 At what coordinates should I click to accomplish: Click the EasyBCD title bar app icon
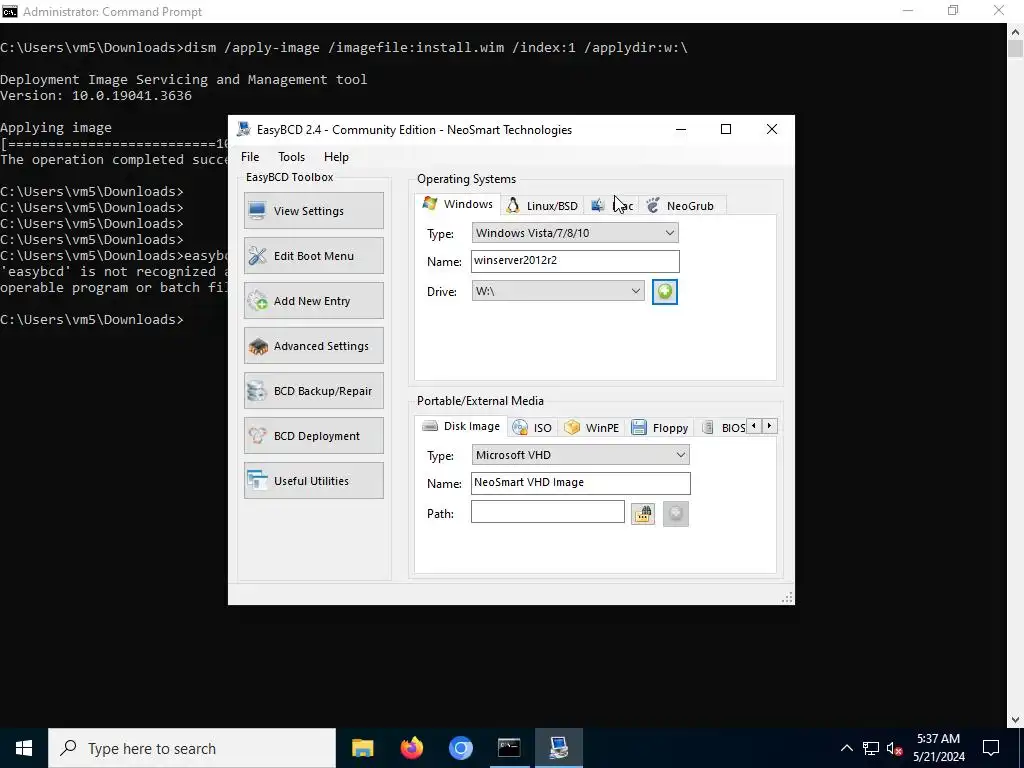point(244,129)
